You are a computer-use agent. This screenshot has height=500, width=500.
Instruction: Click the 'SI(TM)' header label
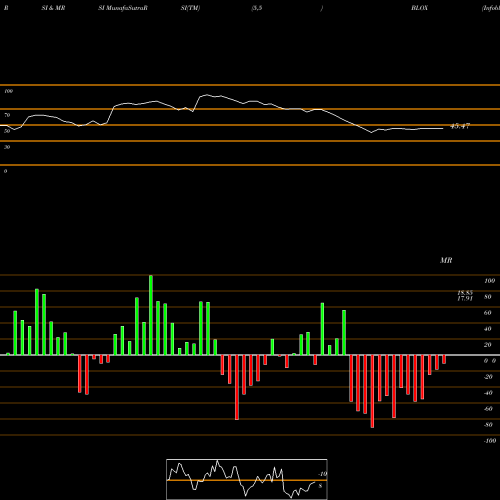coord(190,8)
